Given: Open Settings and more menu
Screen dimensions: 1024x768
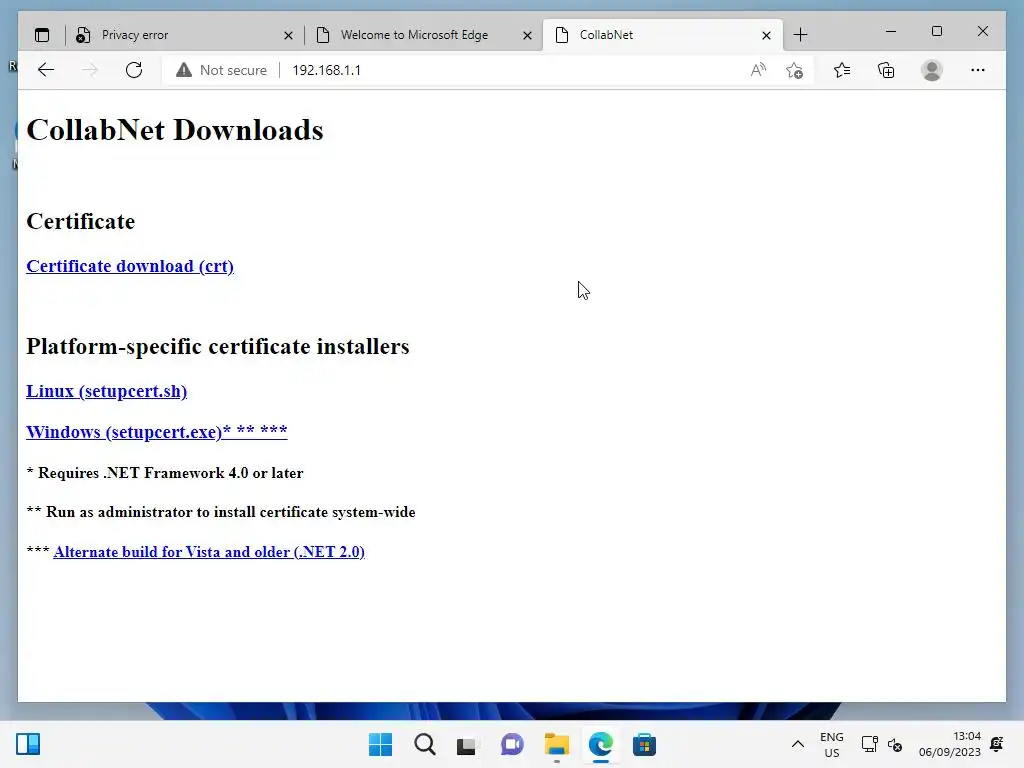Looking at the screenshot, I should coord(978,70).
